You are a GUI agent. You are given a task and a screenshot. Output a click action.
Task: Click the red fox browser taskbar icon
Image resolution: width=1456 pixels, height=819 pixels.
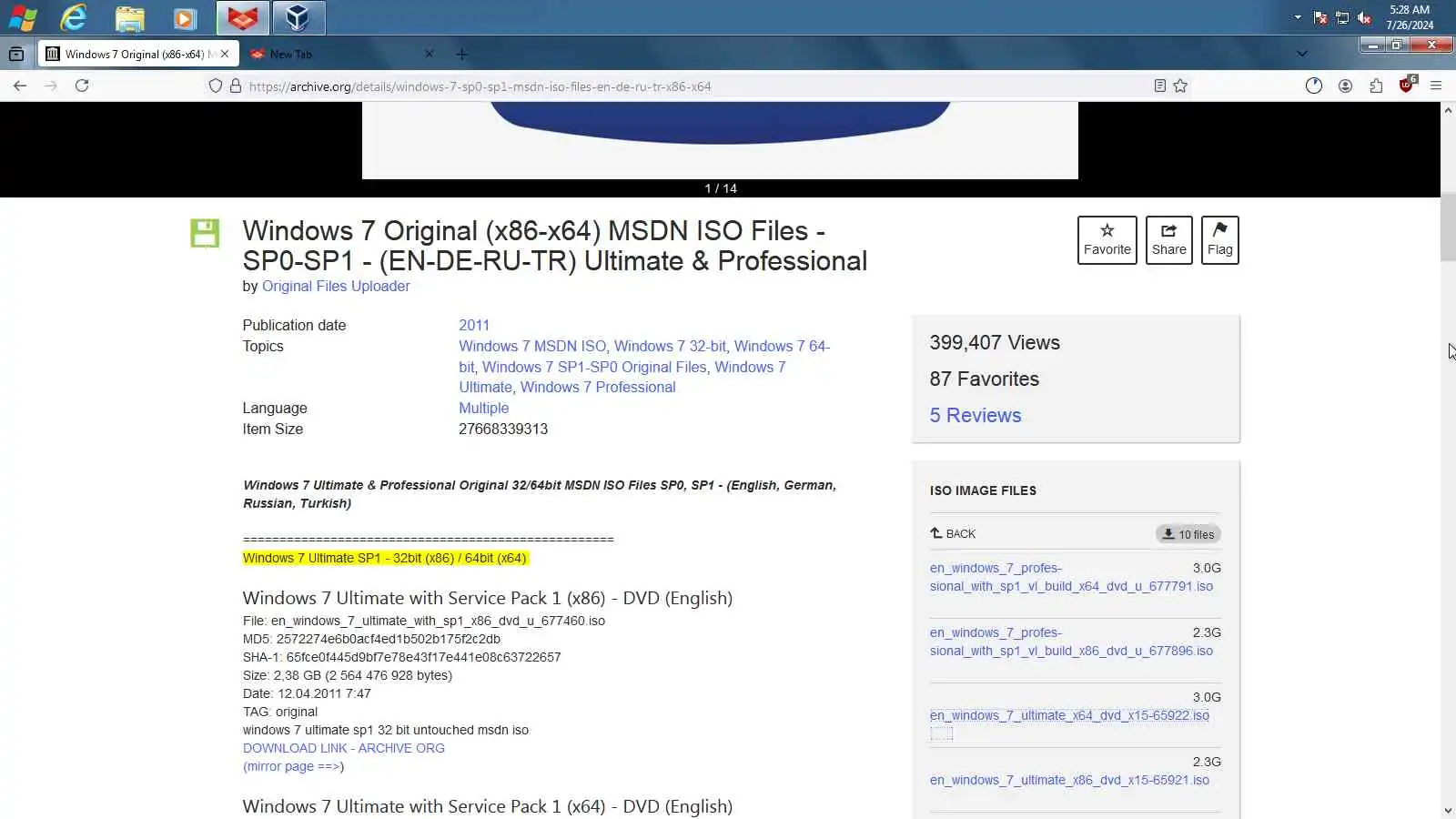(242, 17)
